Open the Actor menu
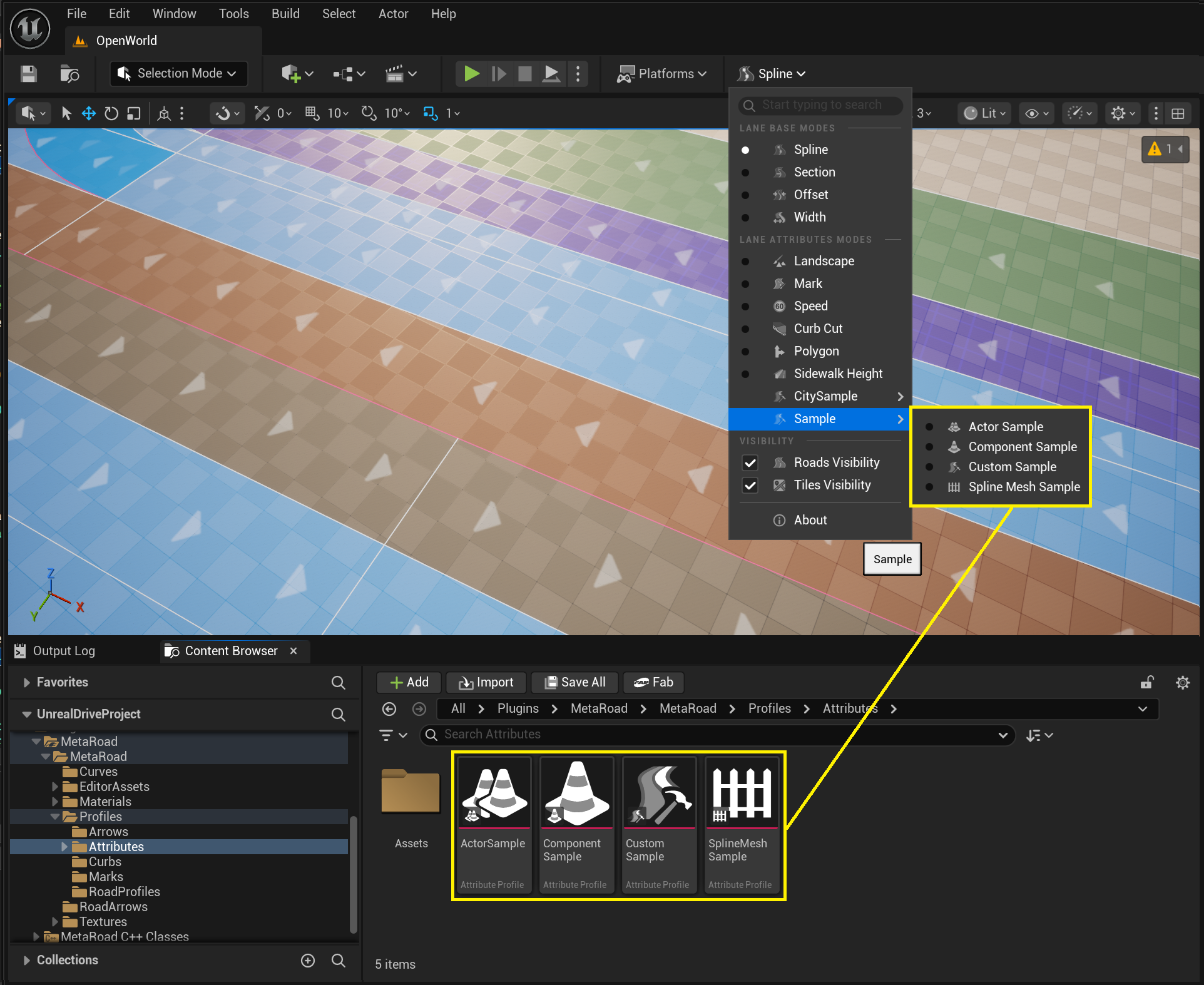 coord(393,14)
